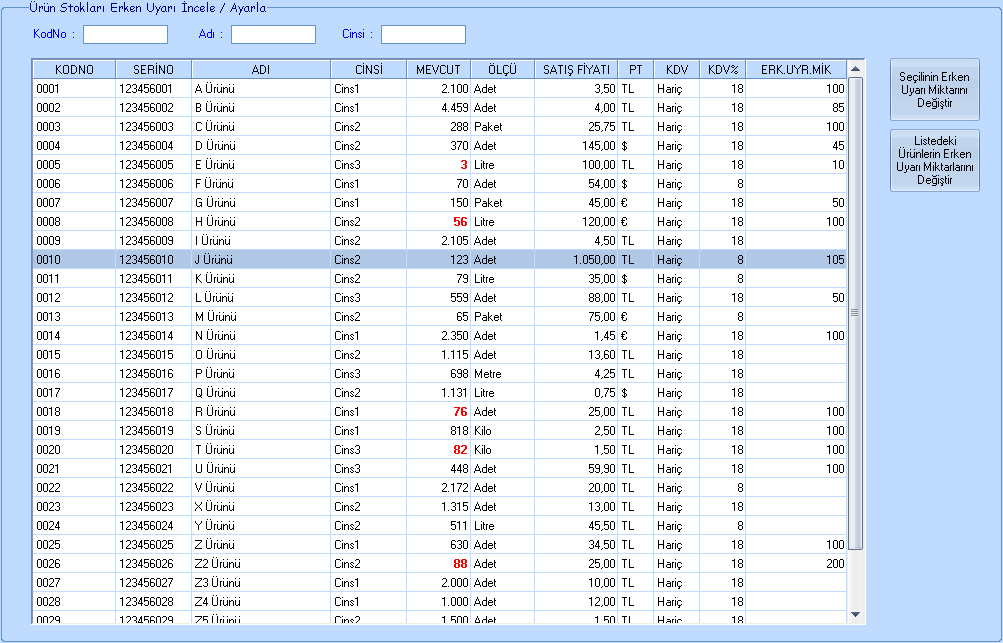The image size is (1003, 643).
Task: Click serial number 123456003
Action: 146,127
